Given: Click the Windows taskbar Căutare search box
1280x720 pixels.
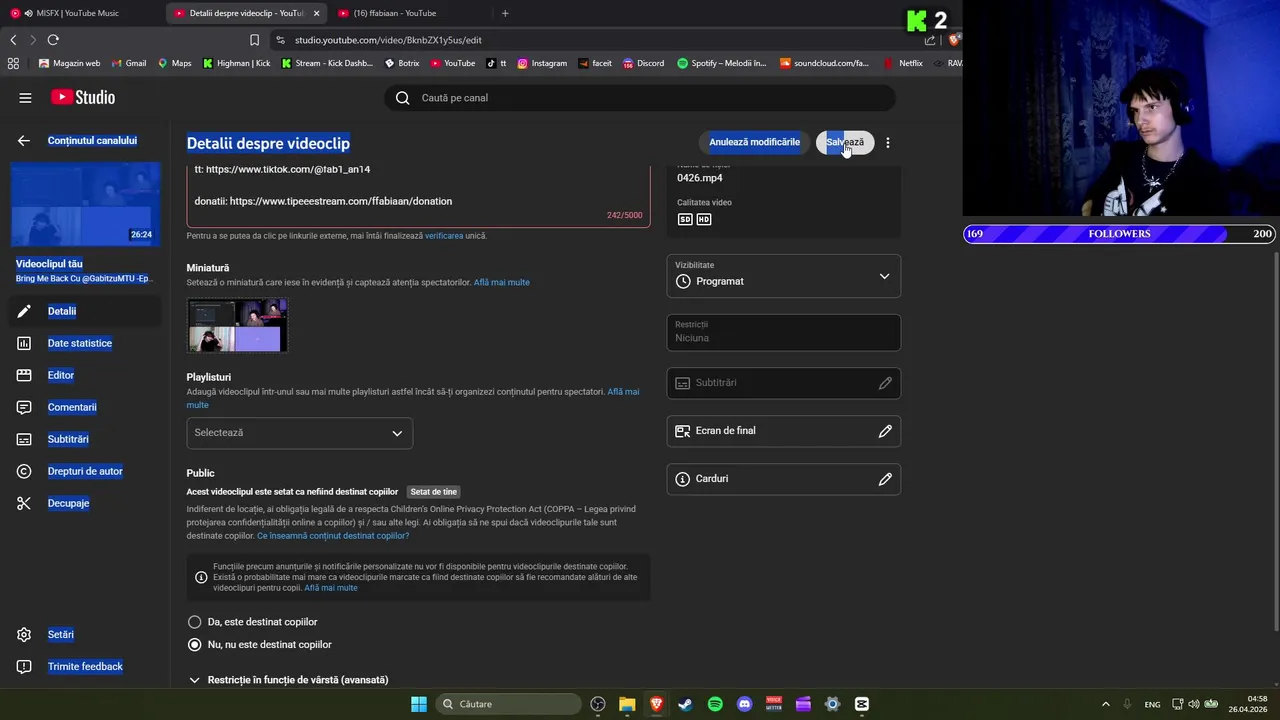Looking at the screenshot, I should click(x=509, y=704).
